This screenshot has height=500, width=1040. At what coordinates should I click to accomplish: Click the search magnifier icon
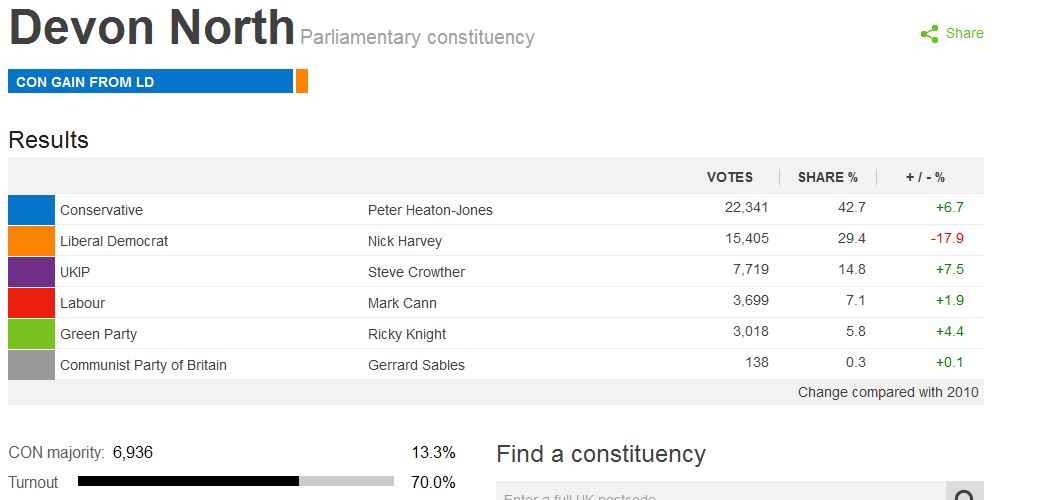point(964,495)
